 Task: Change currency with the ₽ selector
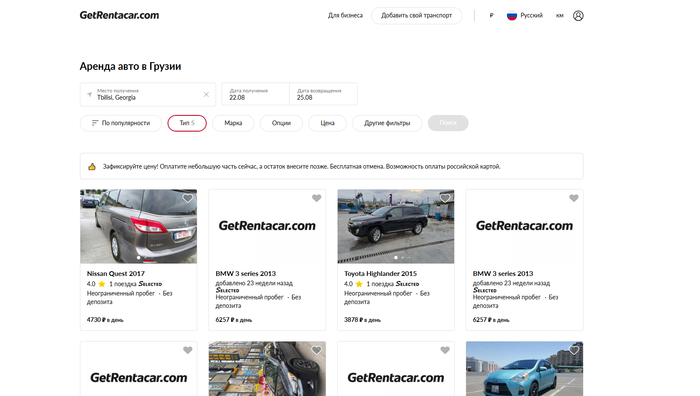point(492,16)
